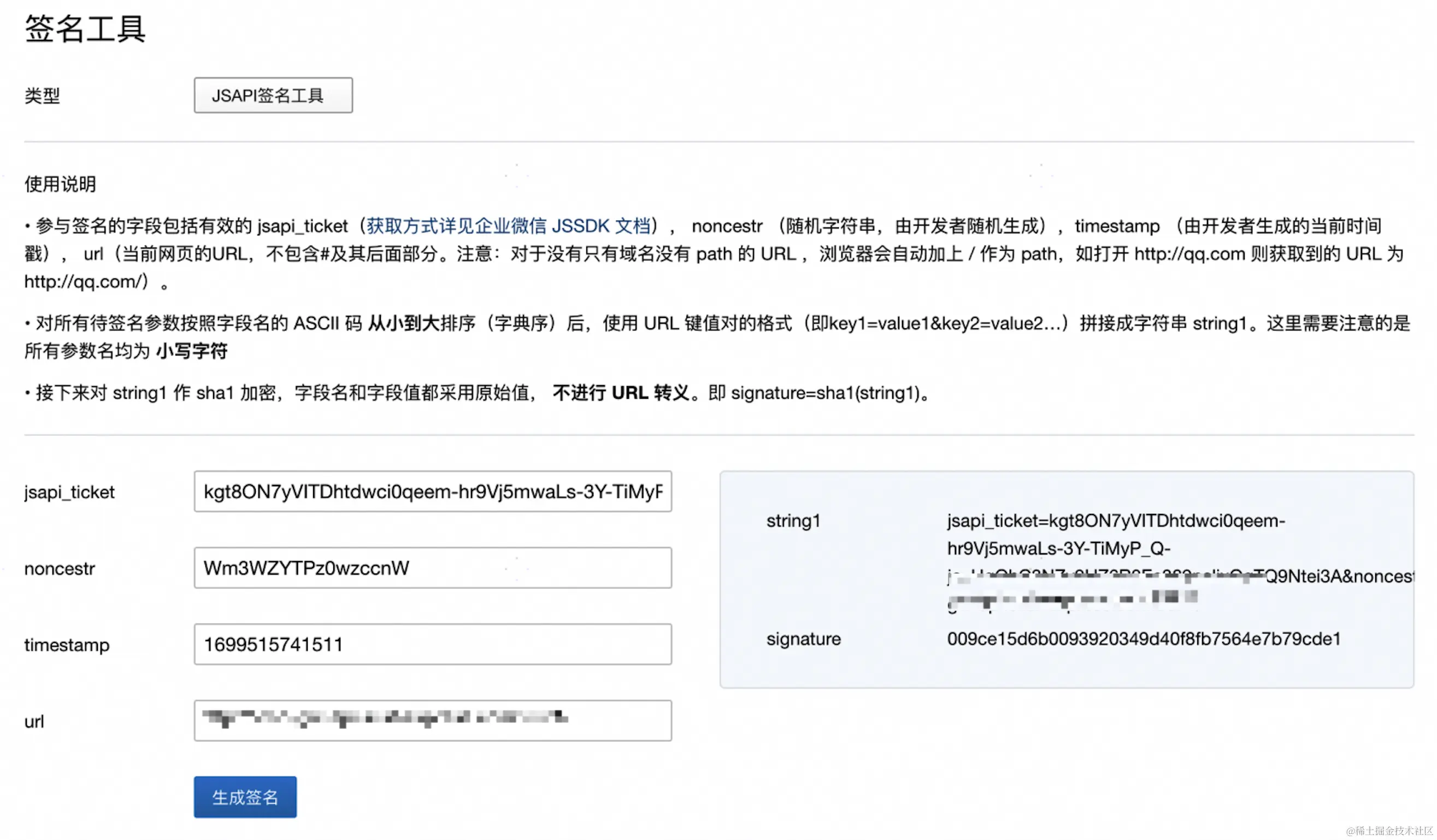Image resolution: width=1437 pixels, height=840 pixels.
Task: Open the 企业微信 JSSDK 文档 link
Action: tap(508, 226)
